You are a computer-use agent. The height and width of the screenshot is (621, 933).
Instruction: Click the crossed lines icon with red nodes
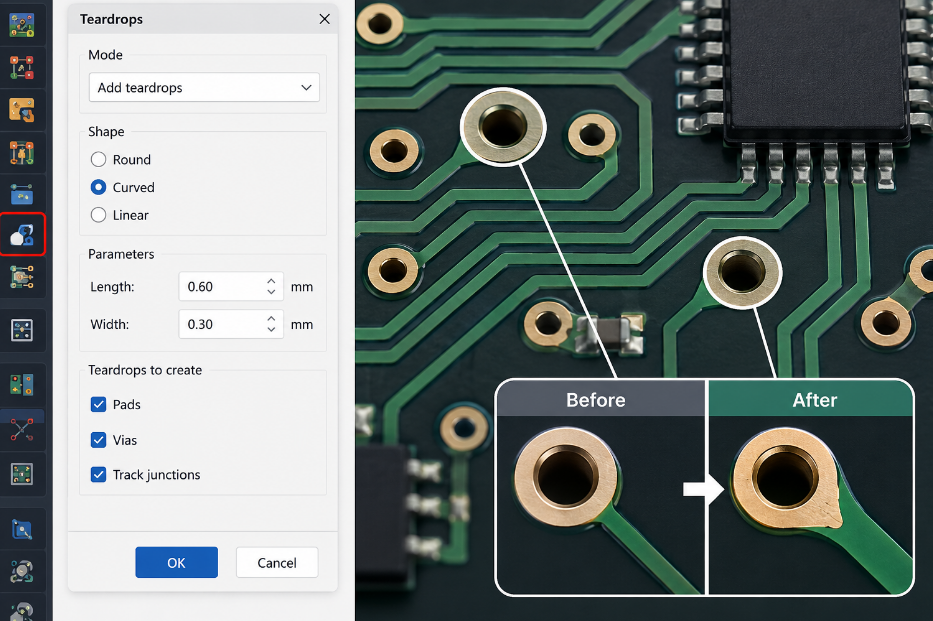[22, 429]
